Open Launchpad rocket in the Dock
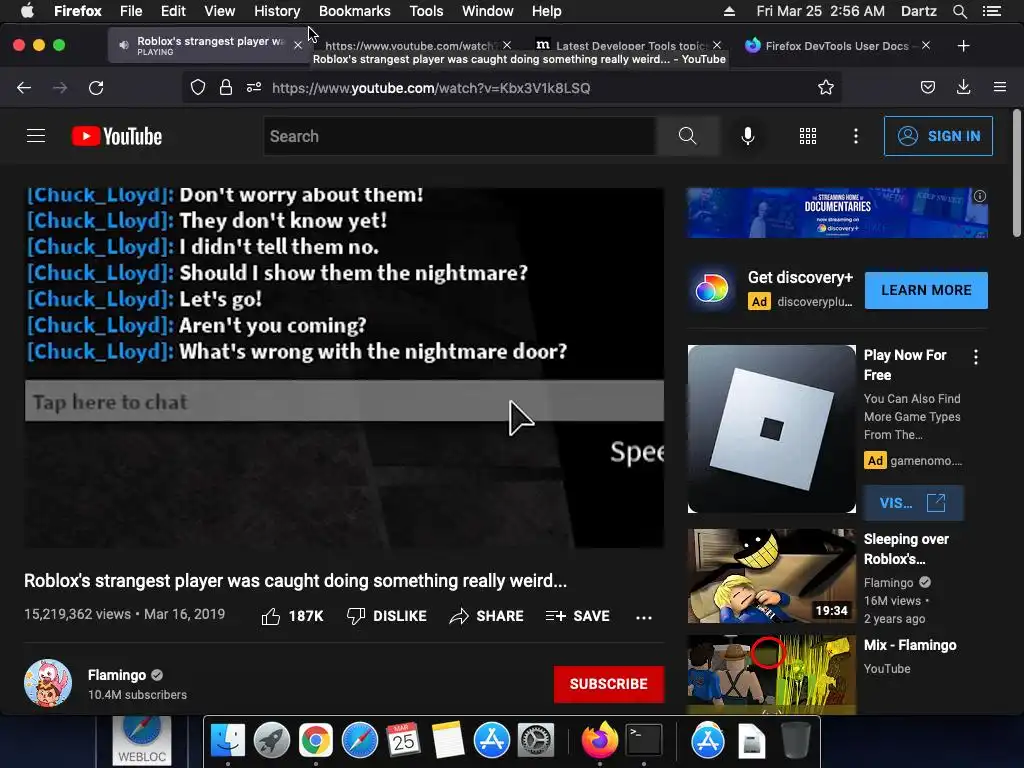 coord(272,741)
